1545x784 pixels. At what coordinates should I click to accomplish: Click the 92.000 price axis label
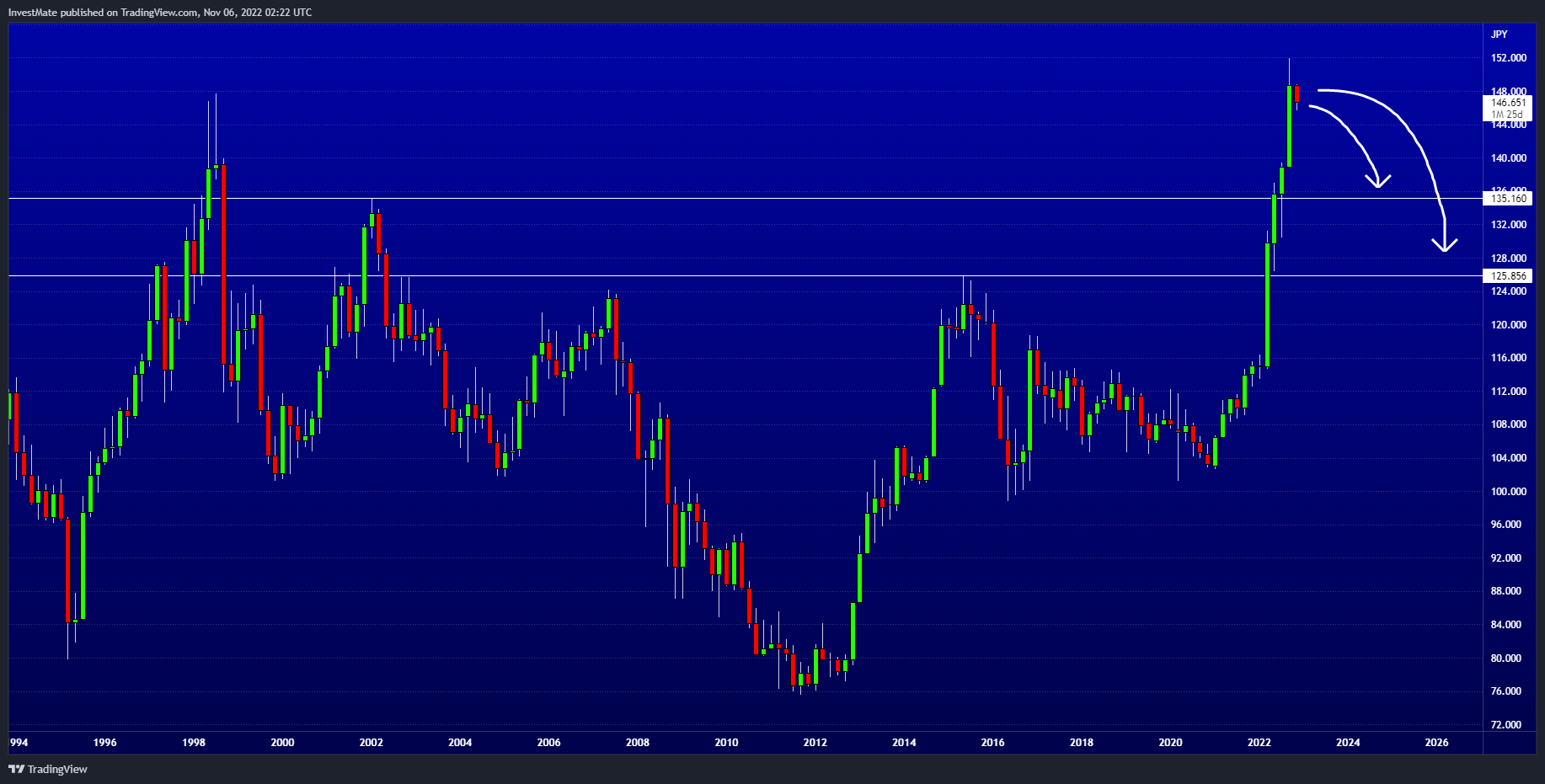pos(1505,558)
